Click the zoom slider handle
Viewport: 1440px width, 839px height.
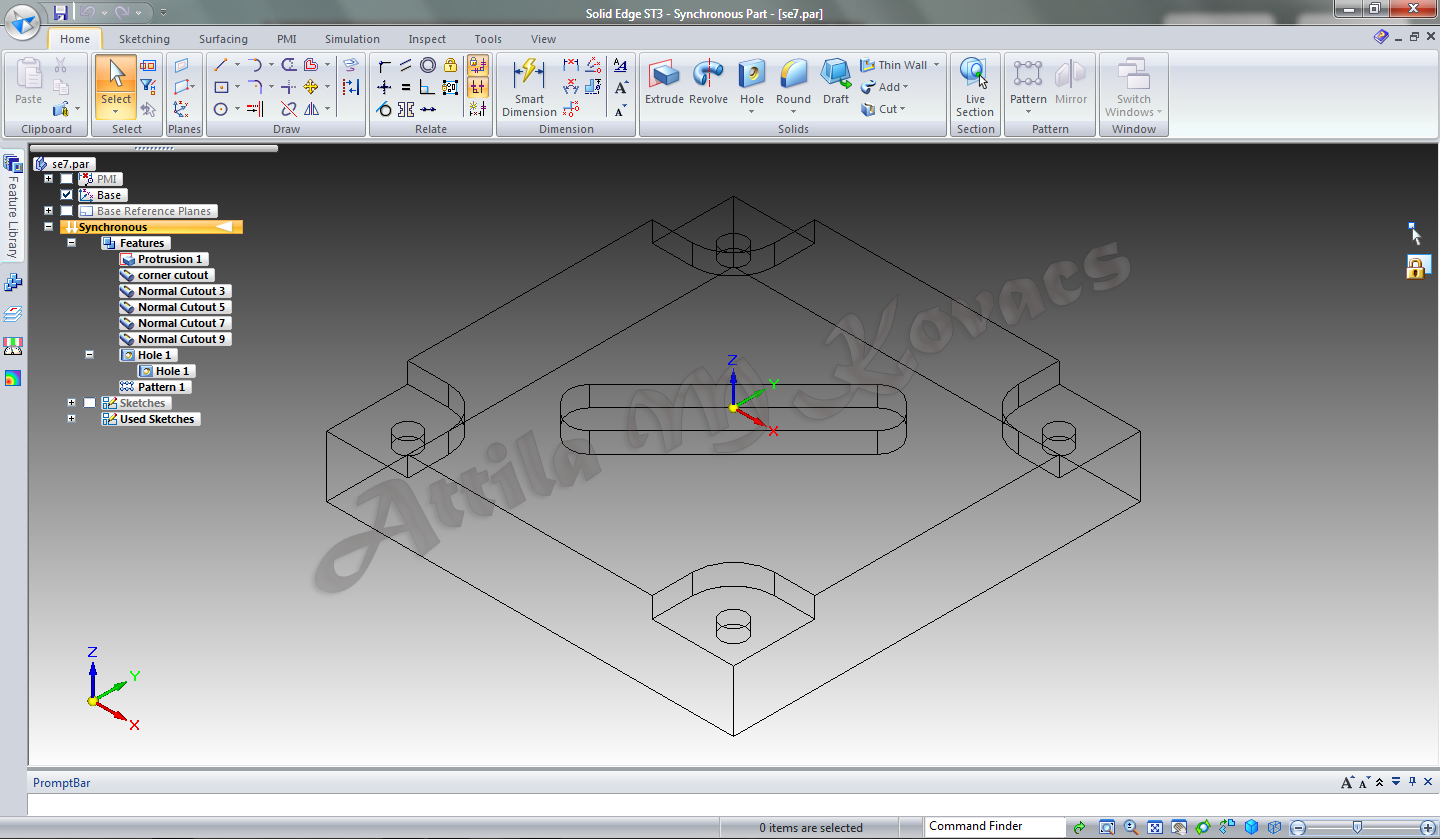[1357, 827]
